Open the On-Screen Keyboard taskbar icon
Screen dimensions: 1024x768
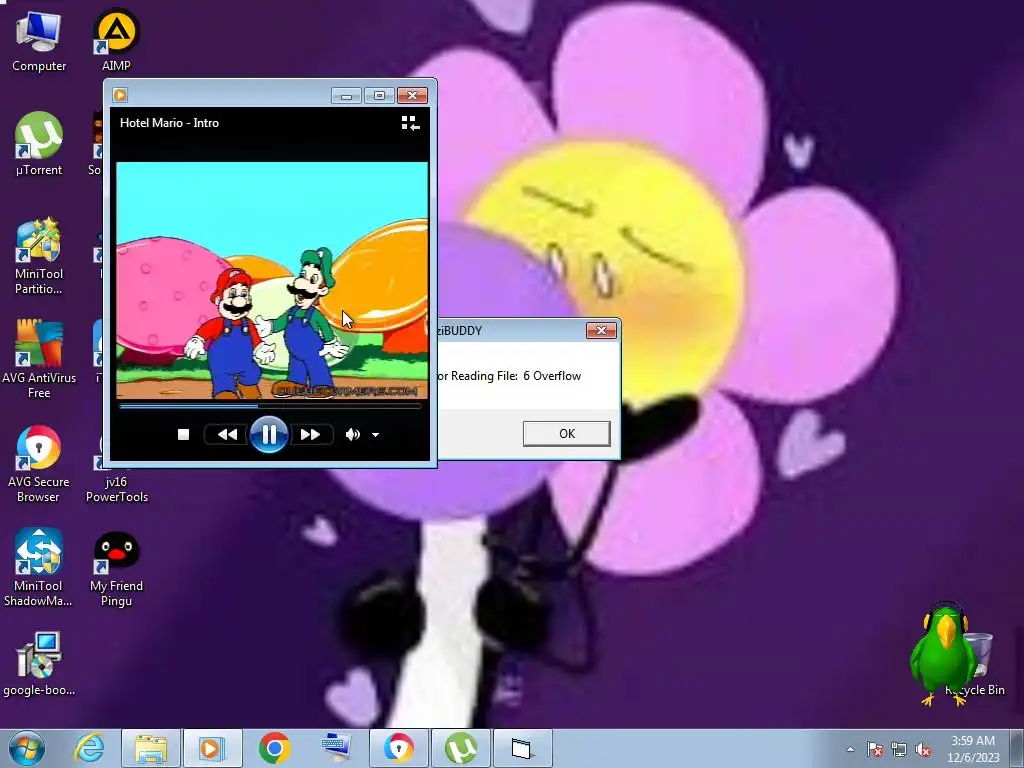click(337, 748)
